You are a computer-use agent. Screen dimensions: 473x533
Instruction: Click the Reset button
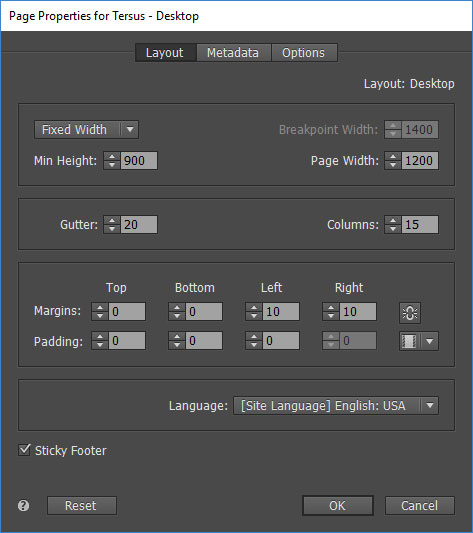(82, 505)
